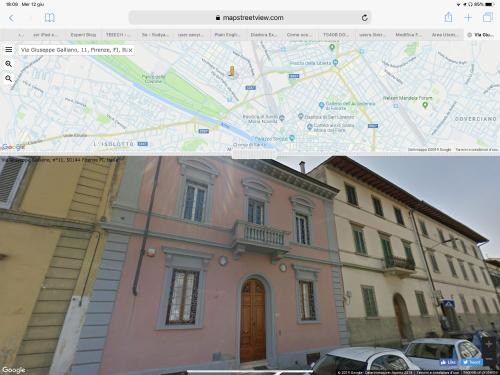500x375 pixels.
Task: Open Google terms link under the map
Action: coord(477,150)
